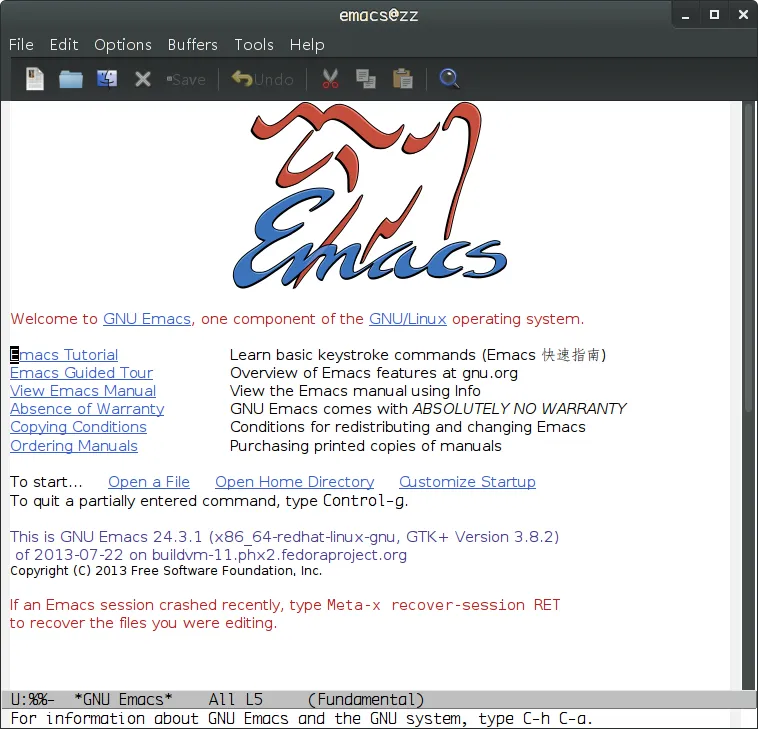
Task: Click the New File toolbar icon
Action: [x=35, y=79]
